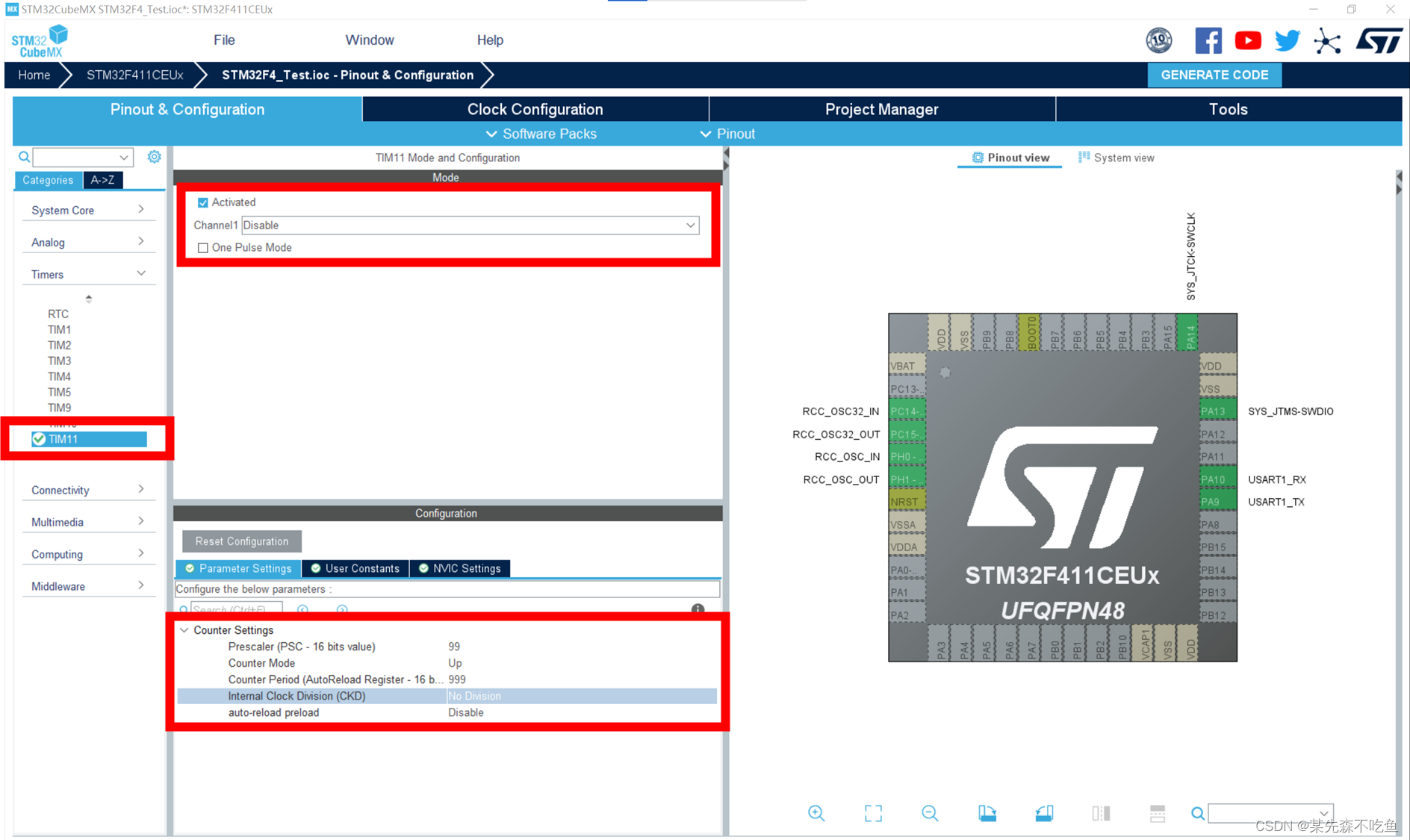
Task: Select TIM5 in the Timers list
Action: click(x=59, y=392)
